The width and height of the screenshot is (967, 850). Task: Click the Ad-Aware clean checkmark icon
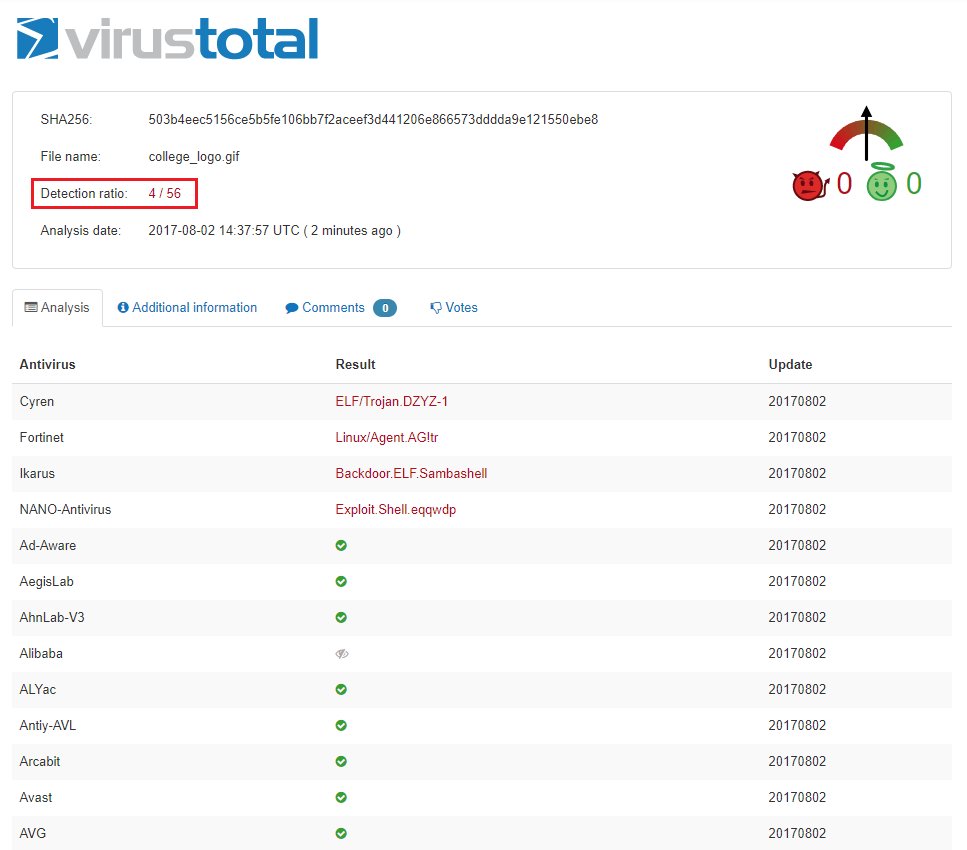(341, 545)
